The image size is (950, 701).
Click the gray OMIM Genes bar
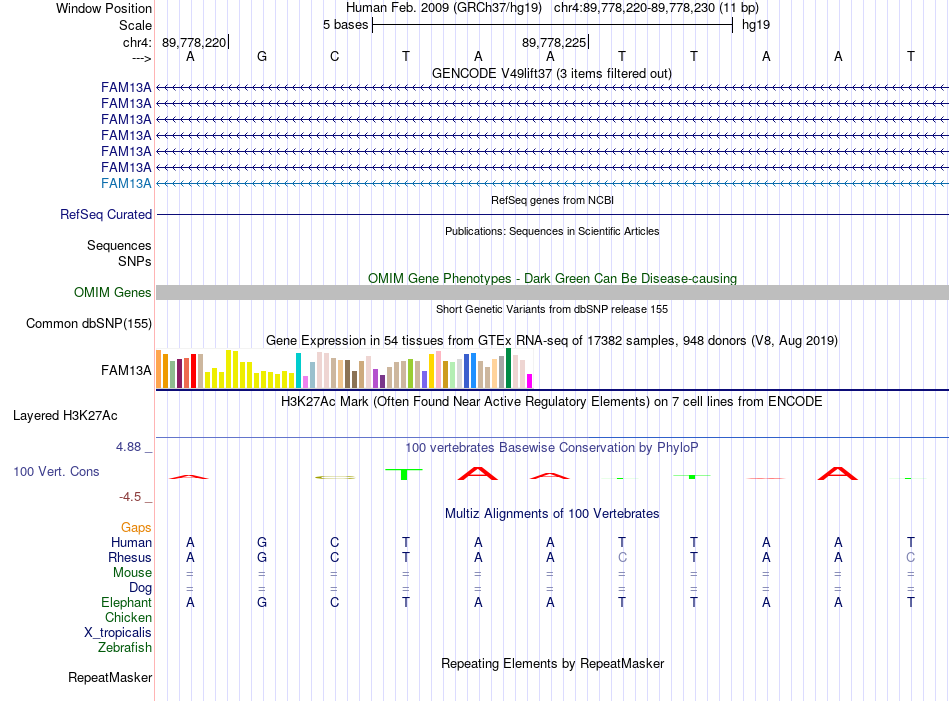(552, 293)
